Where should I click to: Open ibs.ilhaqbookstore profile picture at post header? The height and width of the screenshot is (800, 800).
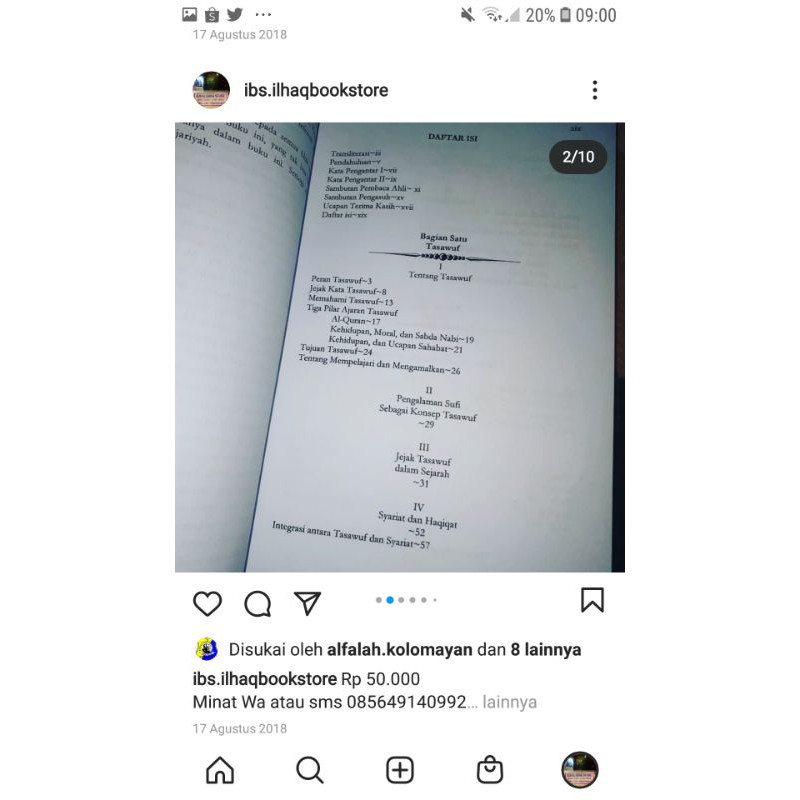[211, 90]
